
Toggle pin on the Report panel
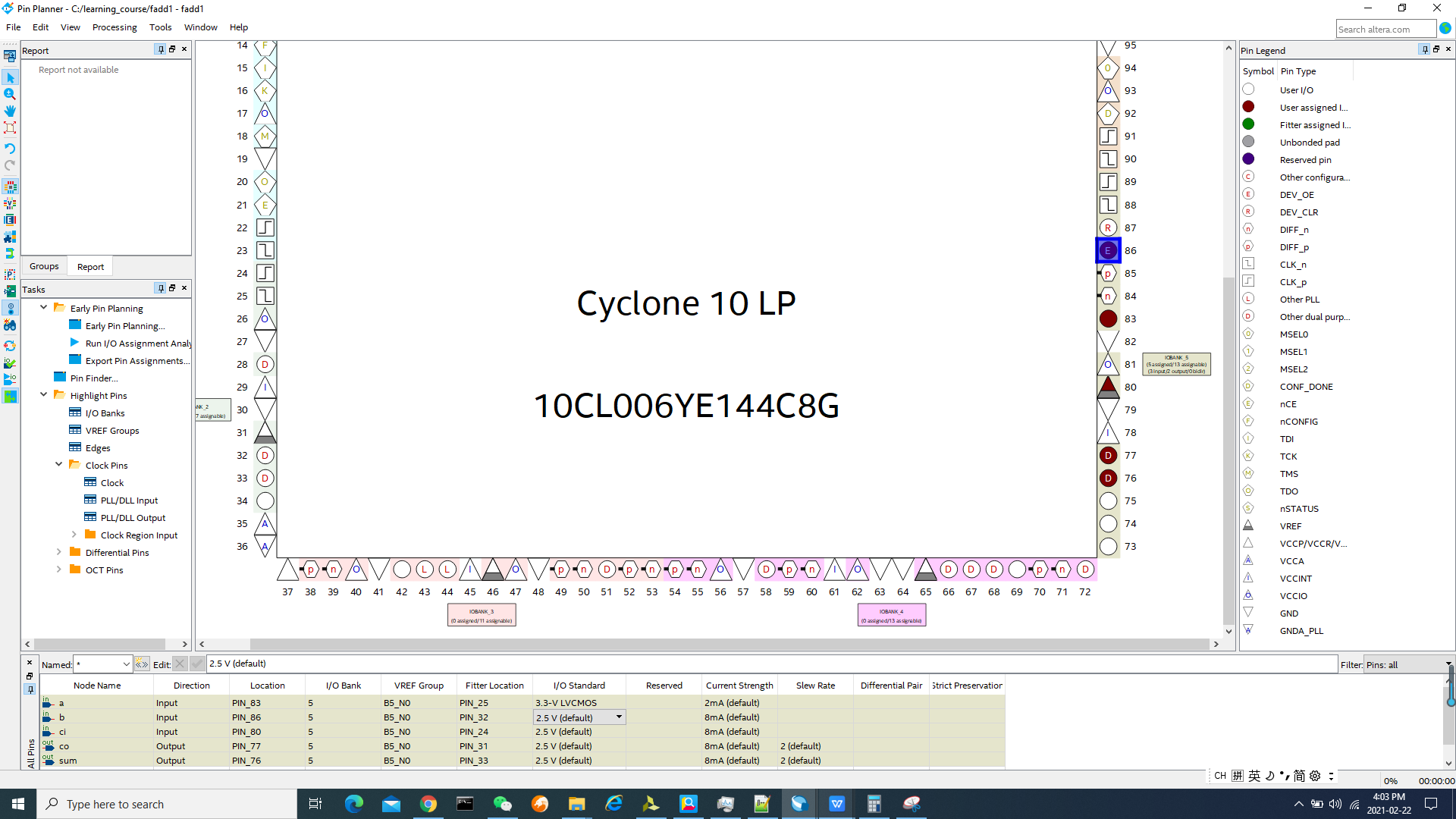(x=160, y=49)
